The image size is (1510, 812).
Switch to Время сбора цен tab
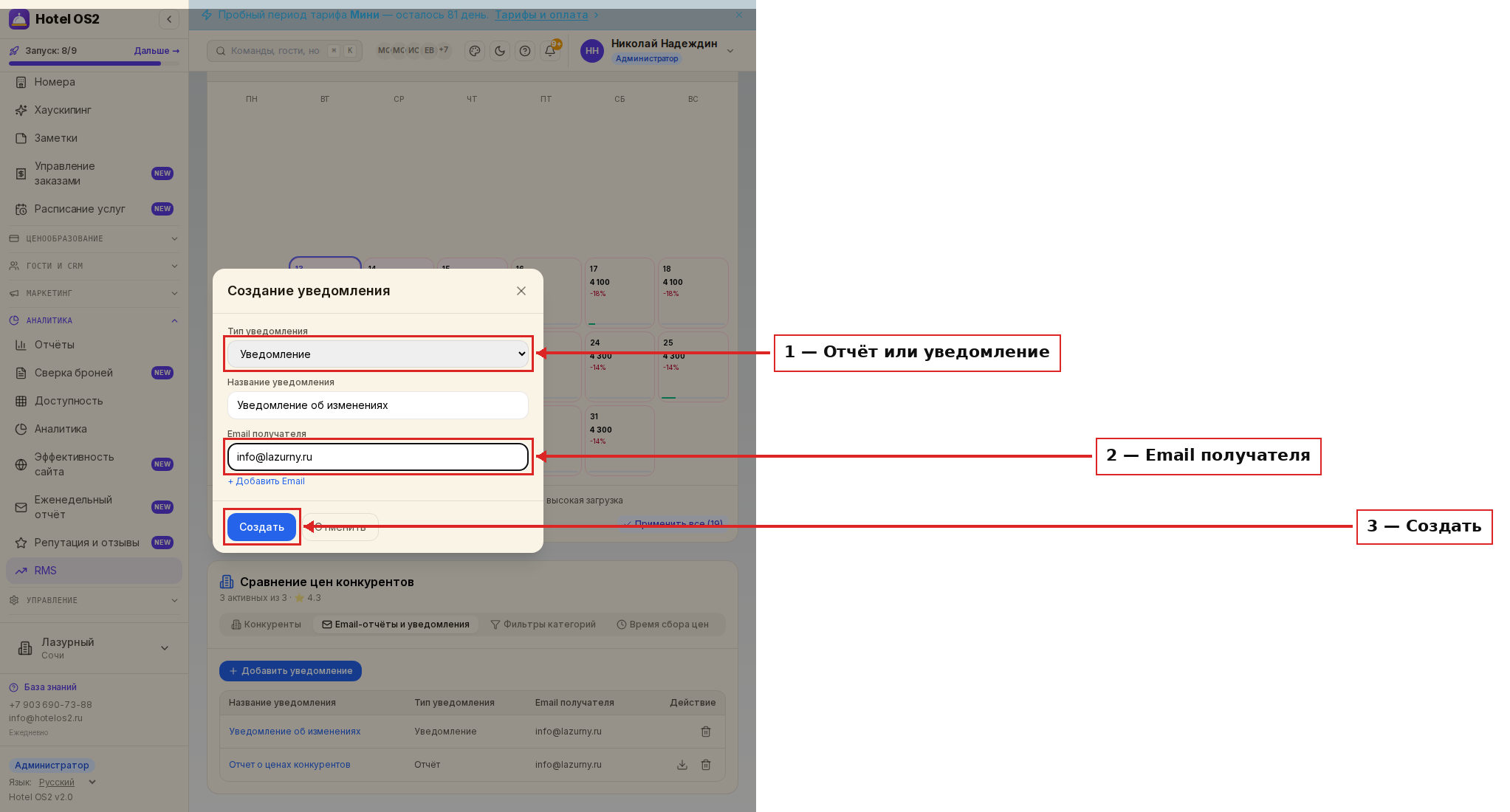coord(663,625)
